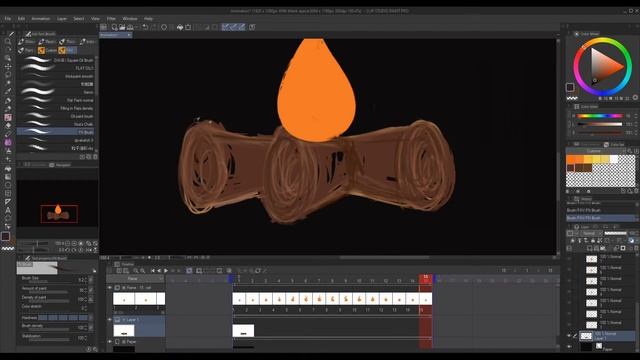Go to the first frame in timeline

click(153, 271)
